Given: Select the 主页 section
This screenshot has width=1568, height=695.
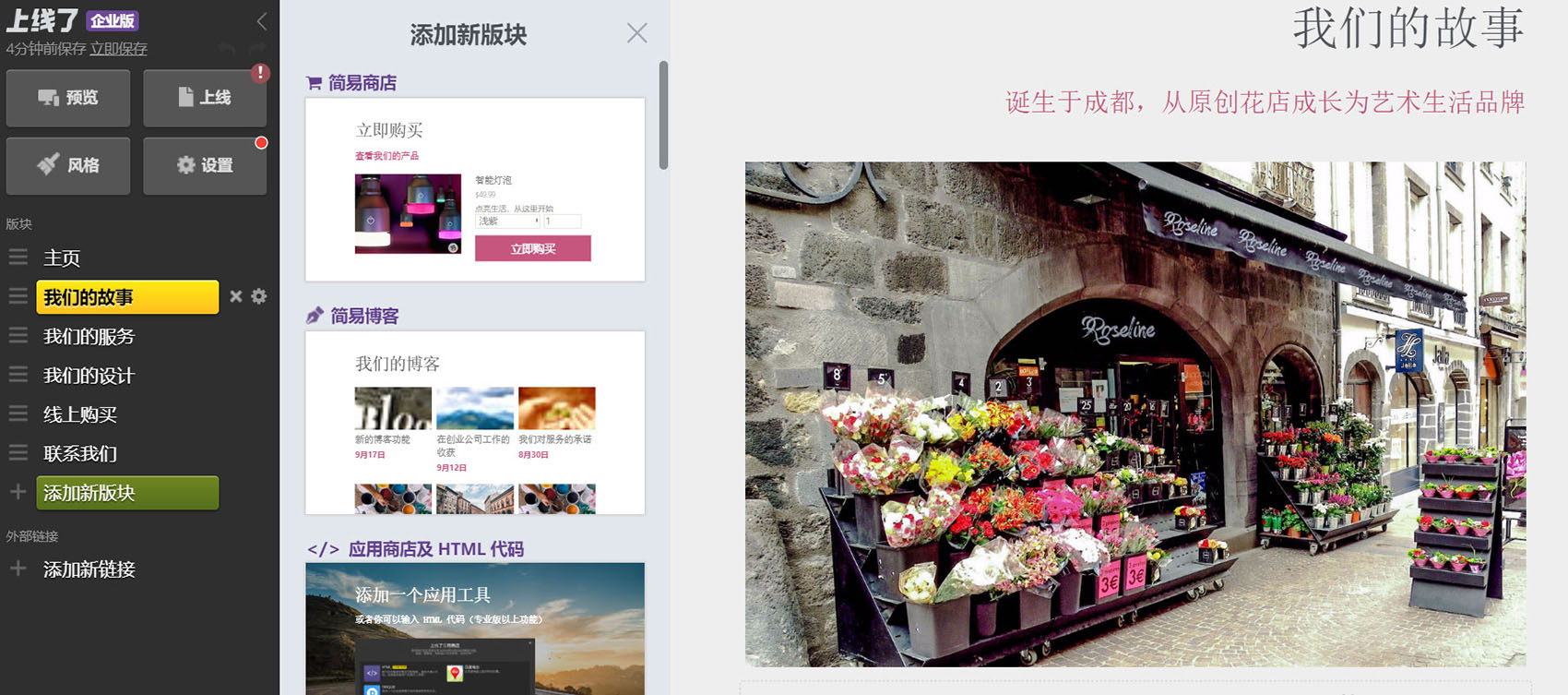Looking at the screenshot, I should 62,258.
